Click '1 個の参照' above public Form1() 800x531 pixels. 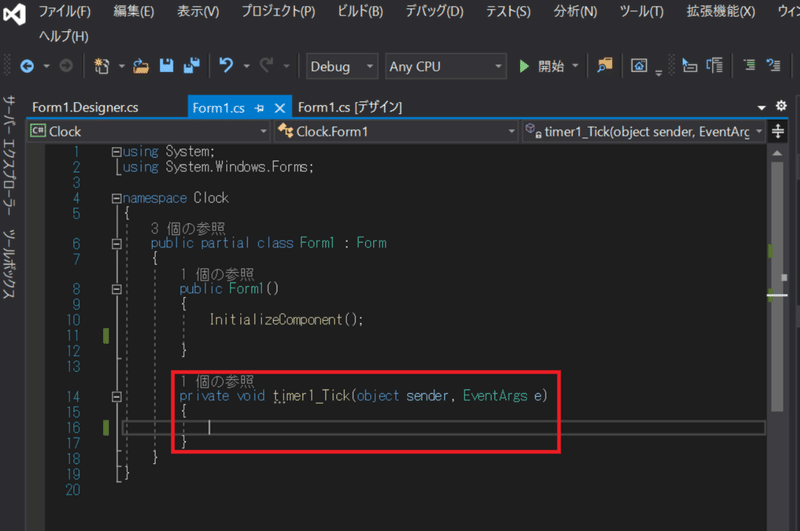click(x=217, y=274)
